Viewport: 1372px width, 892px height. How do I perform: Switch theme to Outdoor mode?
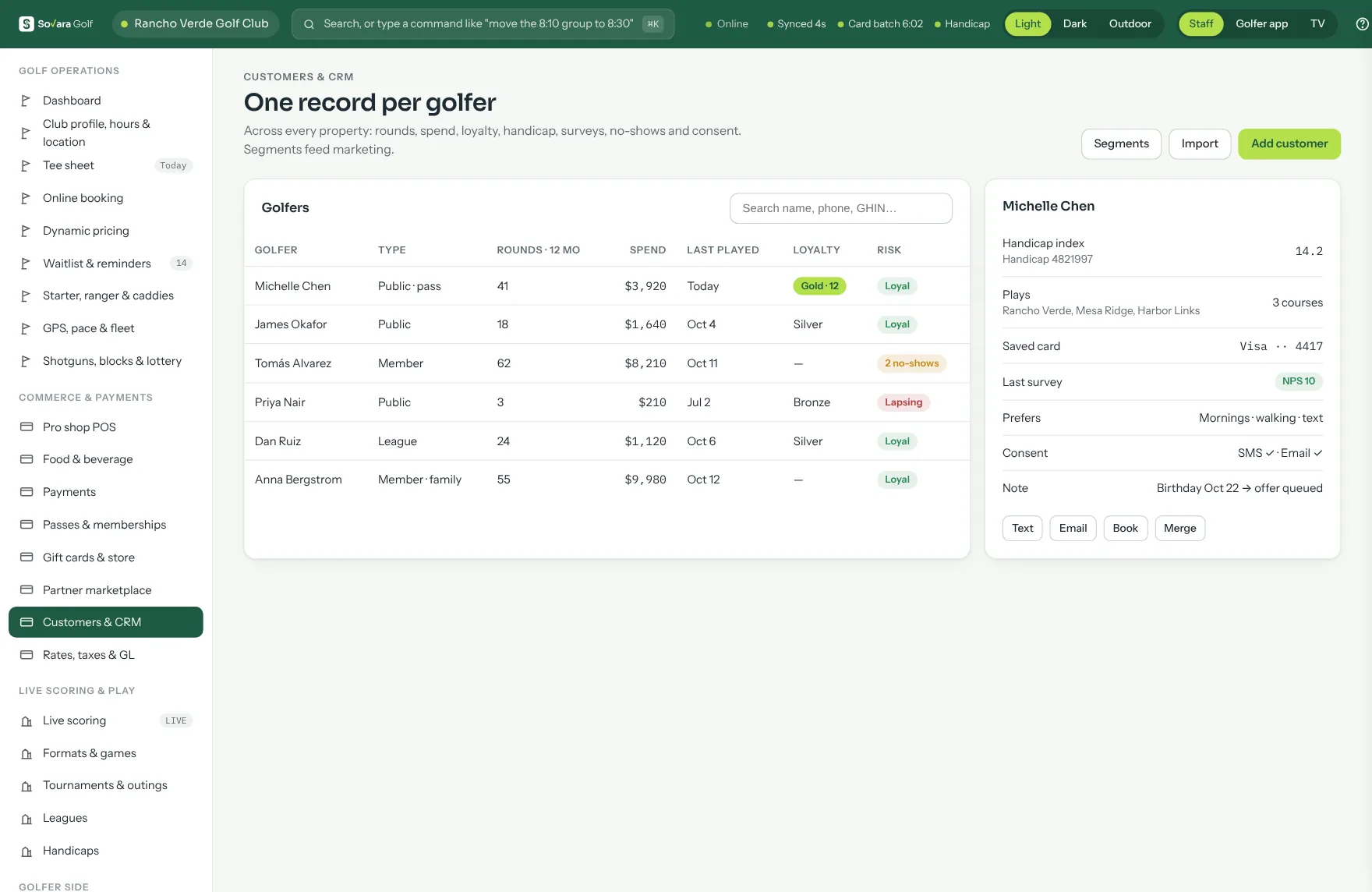pos(1130,24)
